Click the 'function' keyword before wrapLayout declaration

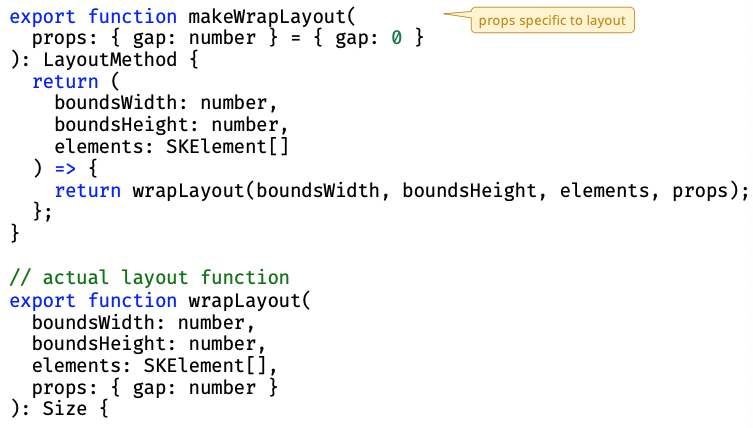click(130, 300)
